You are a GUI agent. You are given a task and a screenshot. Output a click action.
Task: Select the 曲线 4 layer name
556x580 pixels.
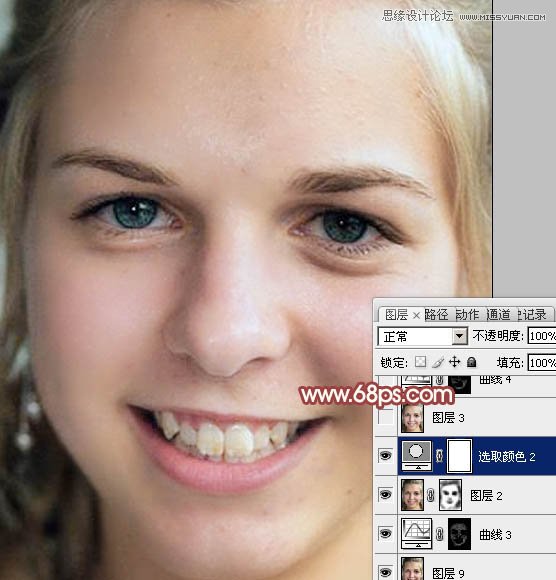click(x=495, y=380)
